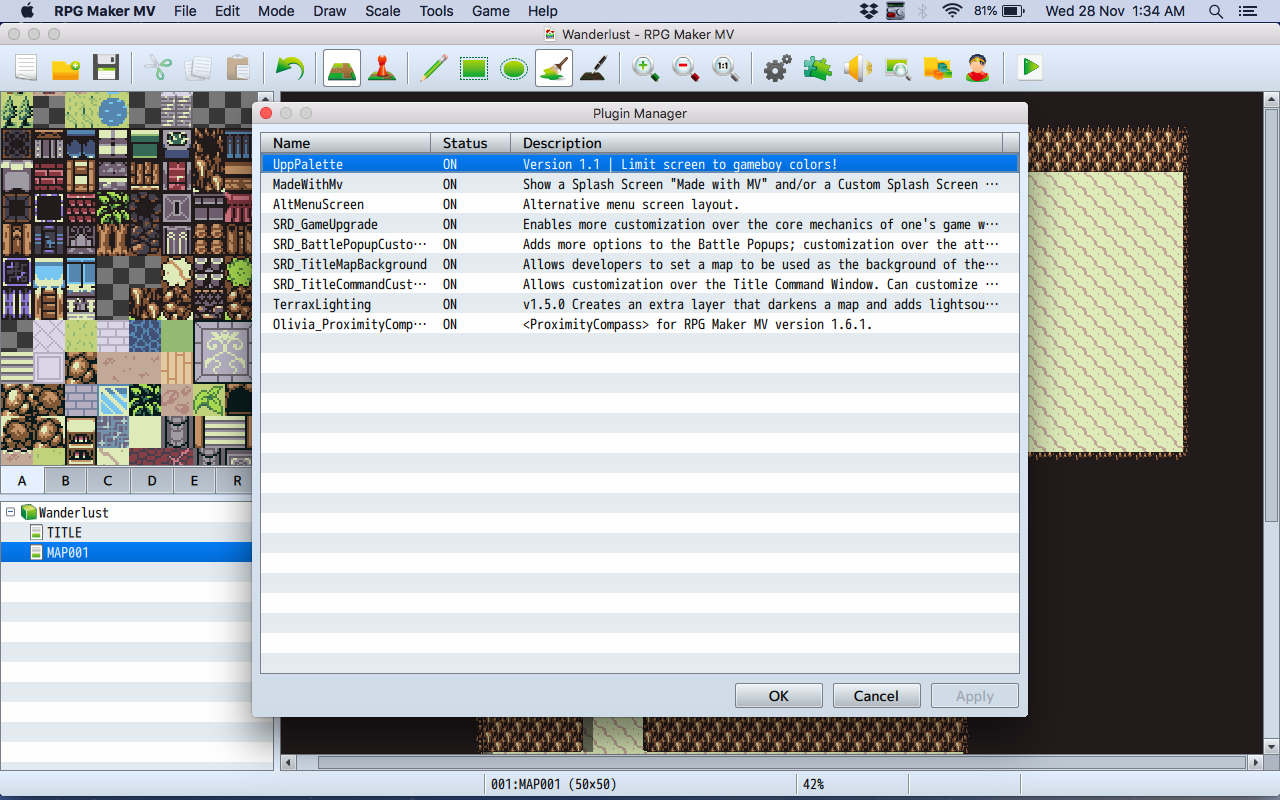Click Cancel in Plugin Manager

(875, 696)
